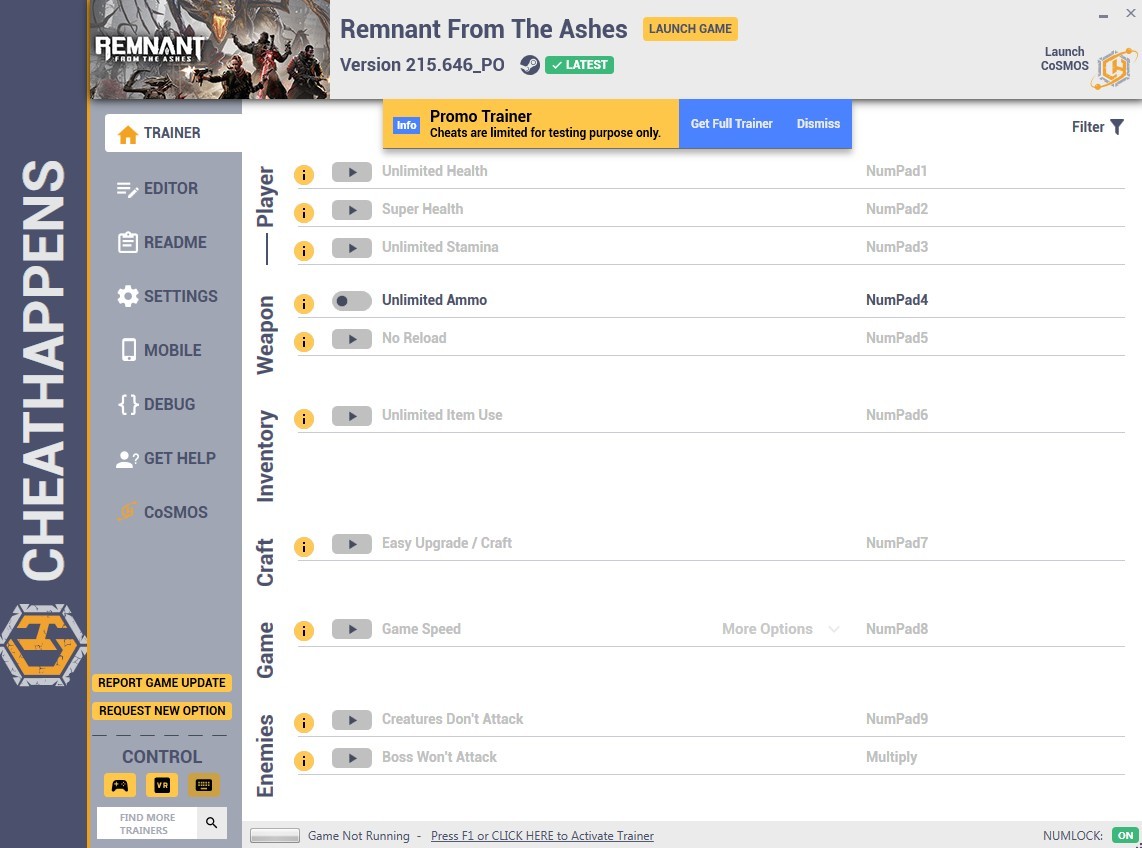This screenshot has width=1142, height=848.
Task: Click the NUMLOCK ON indicator
Action: point(1125,836)
